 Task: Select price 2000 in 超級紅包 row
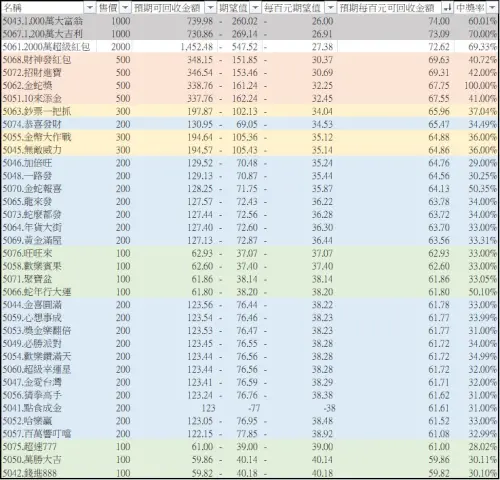coord(114,47)
